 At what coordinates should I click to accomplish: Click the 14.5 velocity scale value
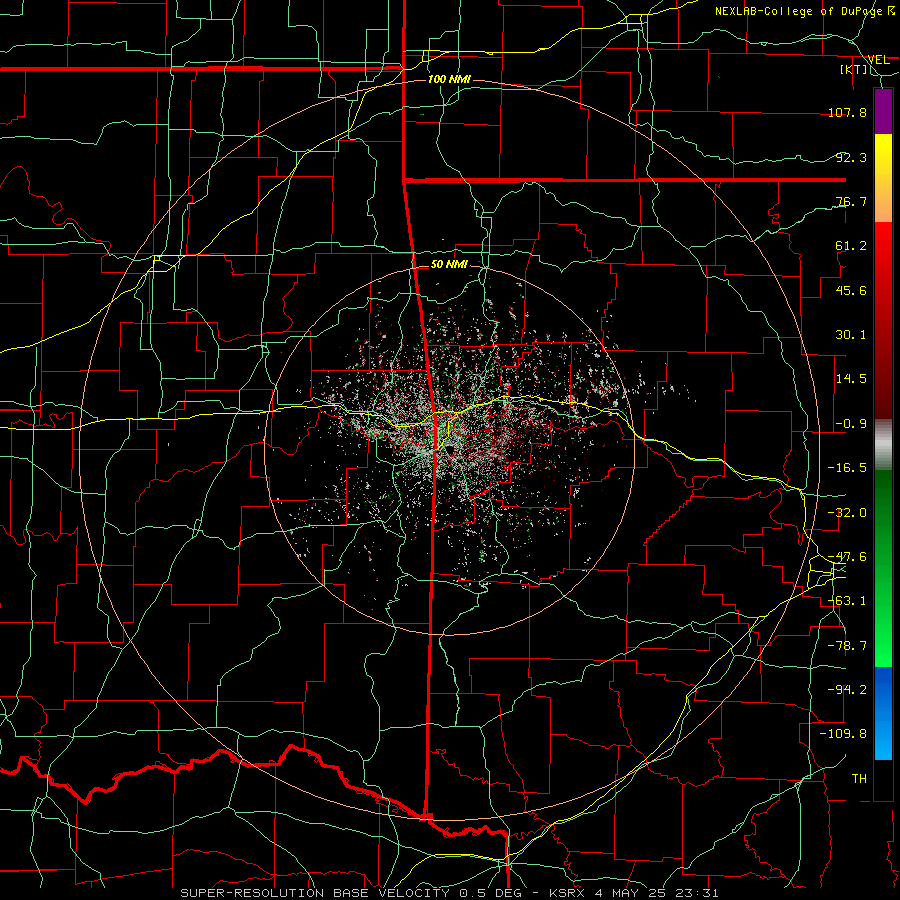coord(851,379)
